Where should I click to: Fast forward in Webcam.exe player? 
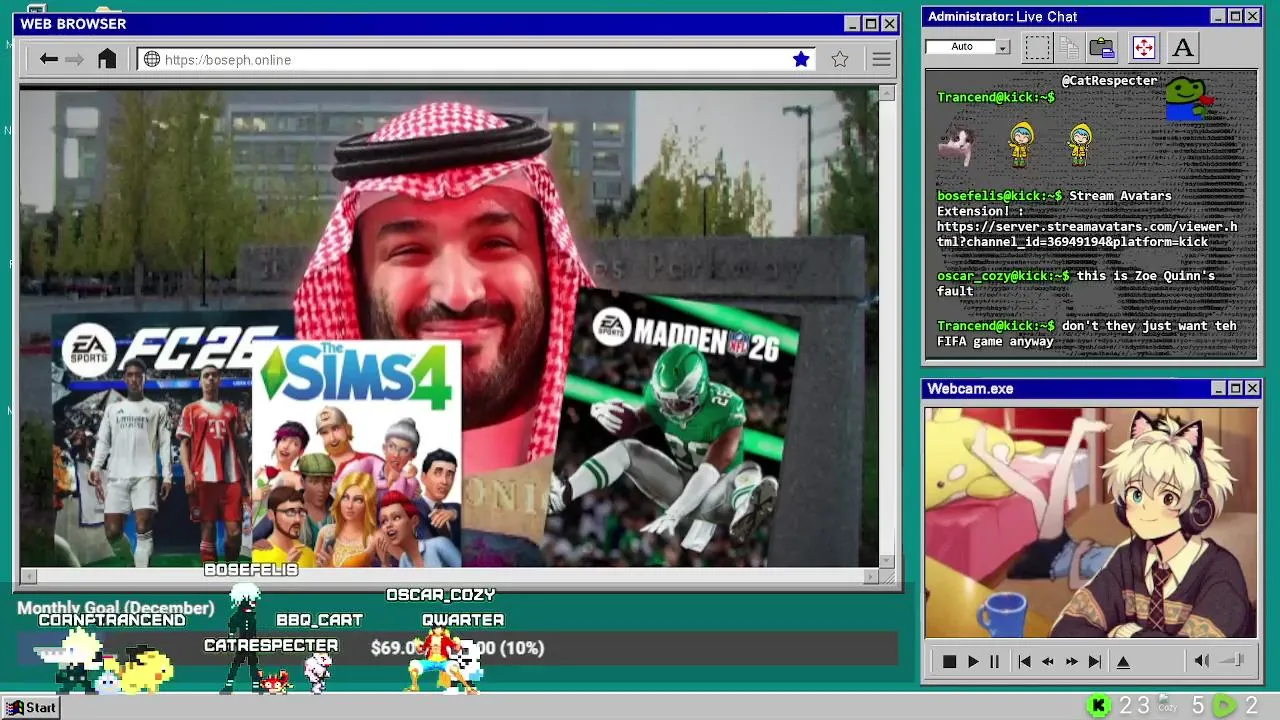click(1071, 661)
